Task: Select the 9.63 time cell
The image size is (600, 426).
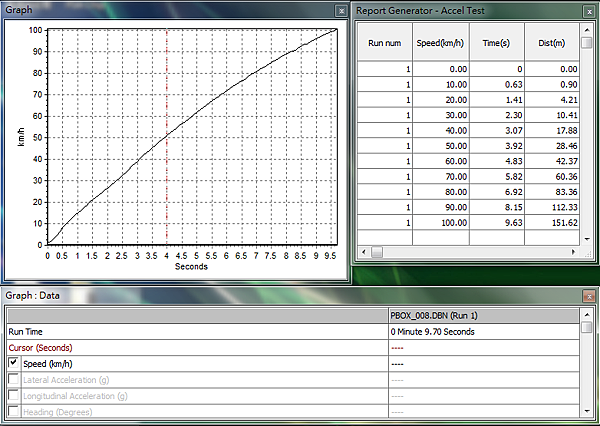Action: click(x=497, y=222)
